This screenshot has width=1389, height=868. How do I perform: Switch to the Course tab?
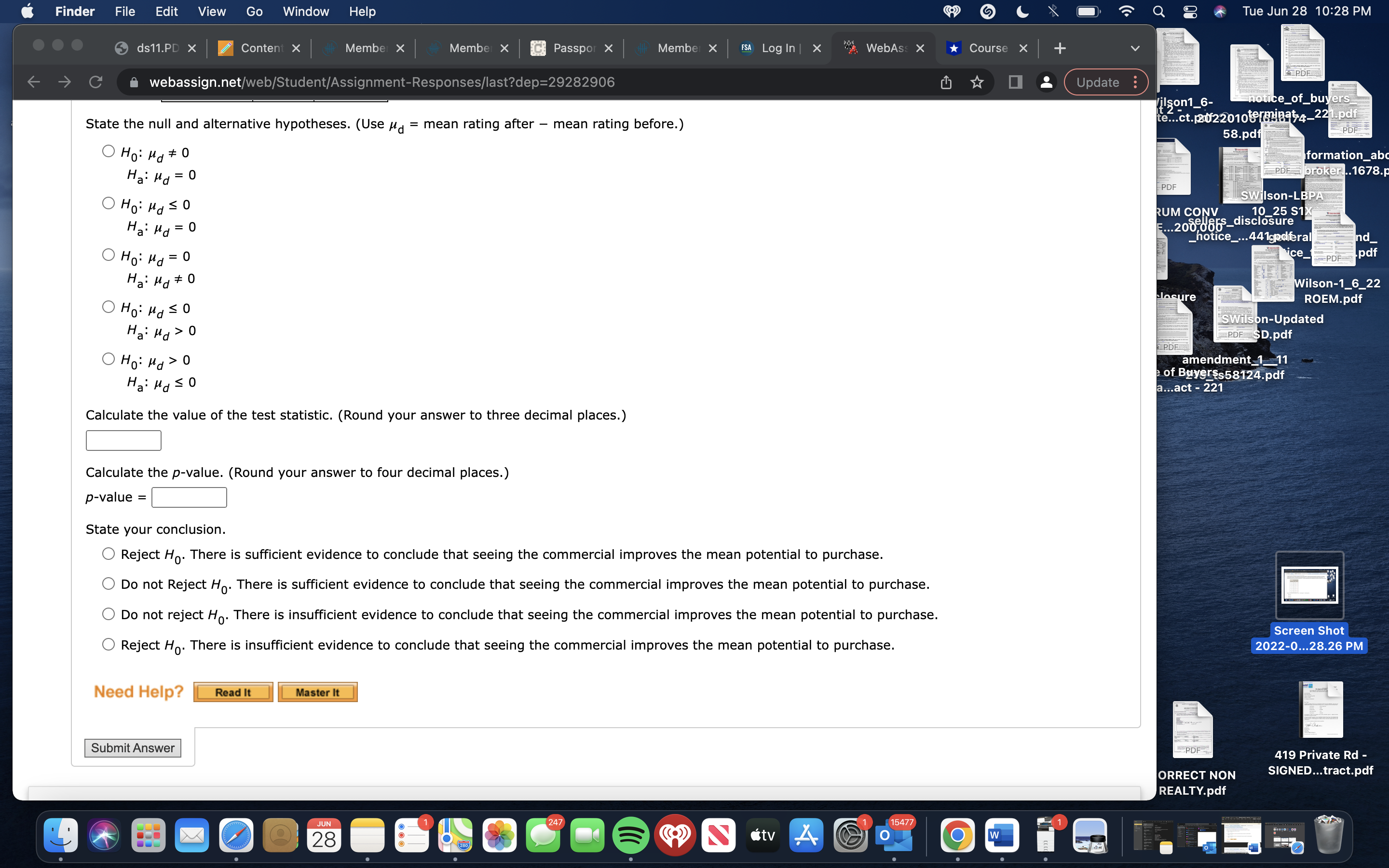(x=987, y=48)
